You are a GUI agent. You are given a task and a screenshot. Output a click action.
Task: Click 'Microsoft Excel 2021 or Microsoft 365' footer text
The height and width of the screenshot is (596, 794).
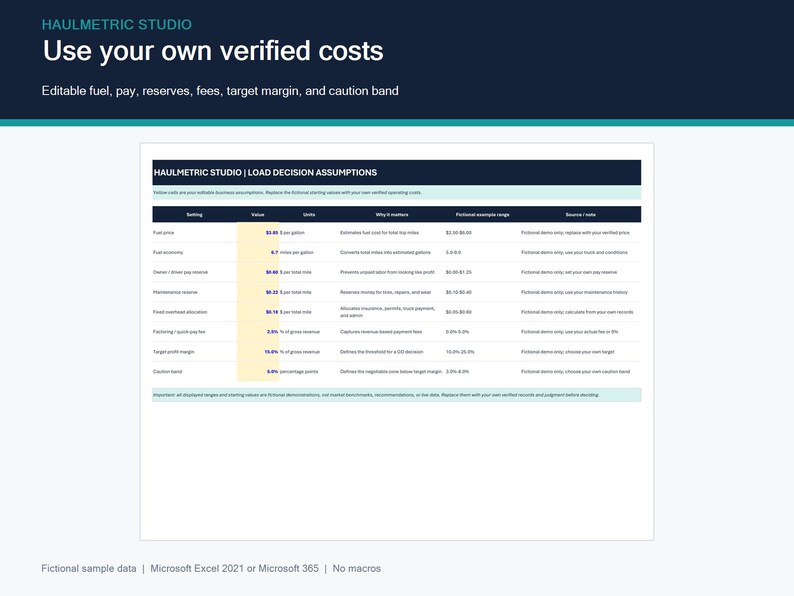click(234, 569)
